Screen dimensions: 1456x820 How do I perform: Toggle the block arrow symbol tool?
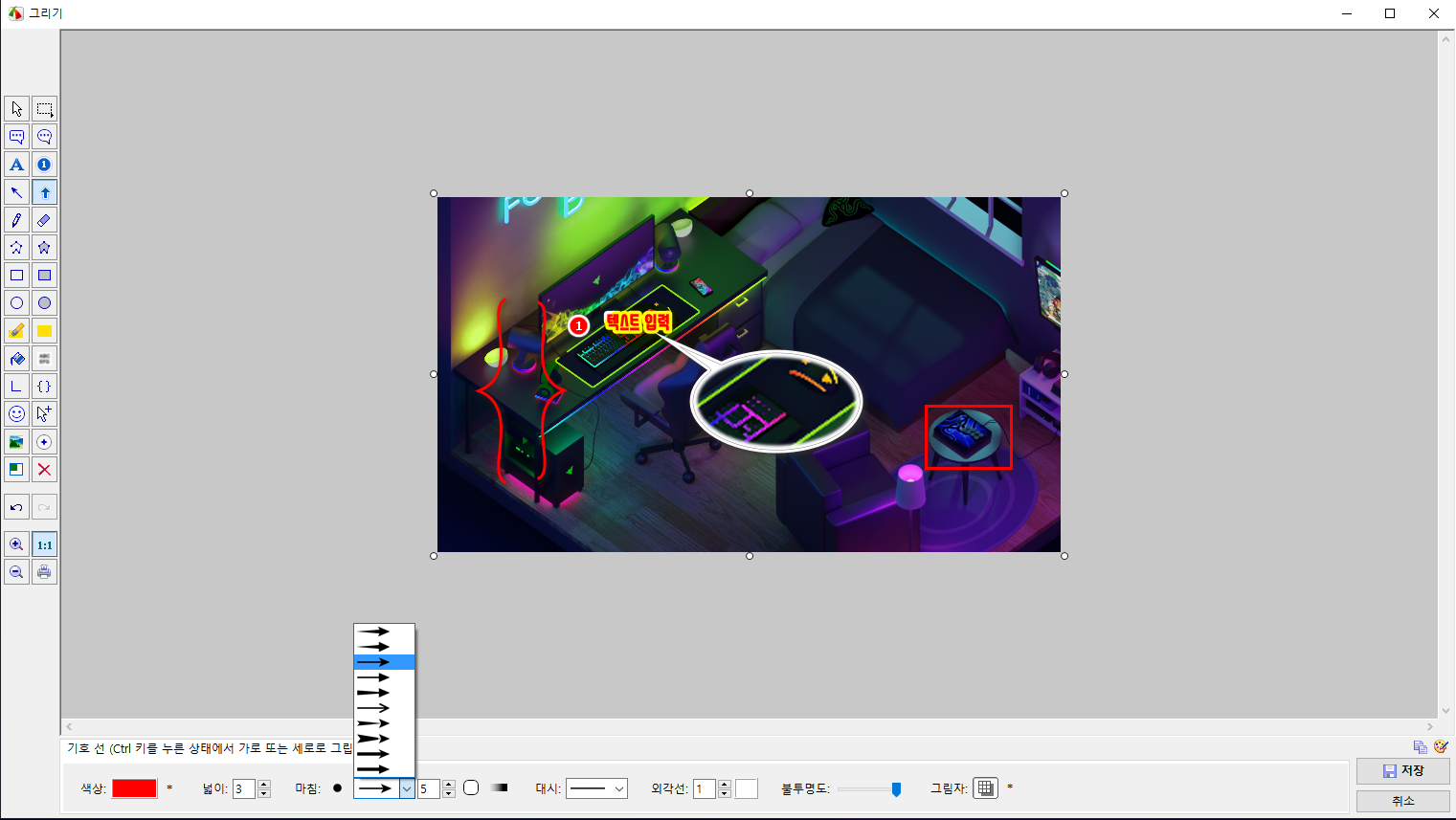(44, 192)
